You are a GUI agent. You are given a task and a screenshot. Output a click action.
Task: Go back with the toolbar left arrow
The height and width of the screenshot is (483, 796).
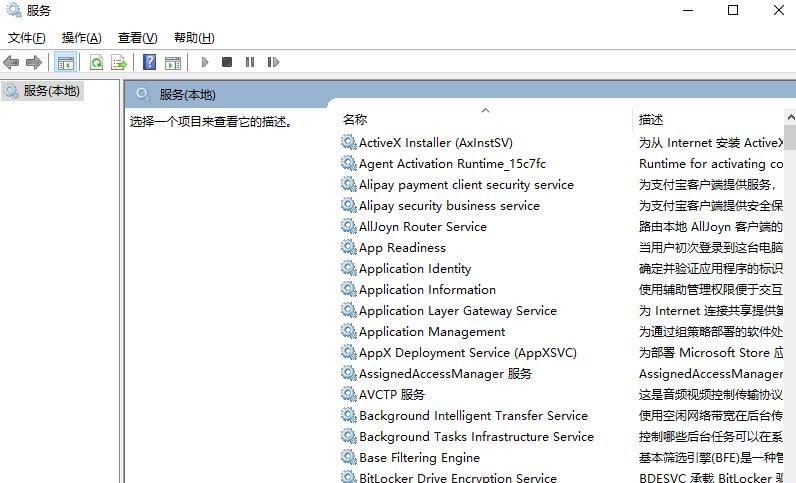coord(11,62)
